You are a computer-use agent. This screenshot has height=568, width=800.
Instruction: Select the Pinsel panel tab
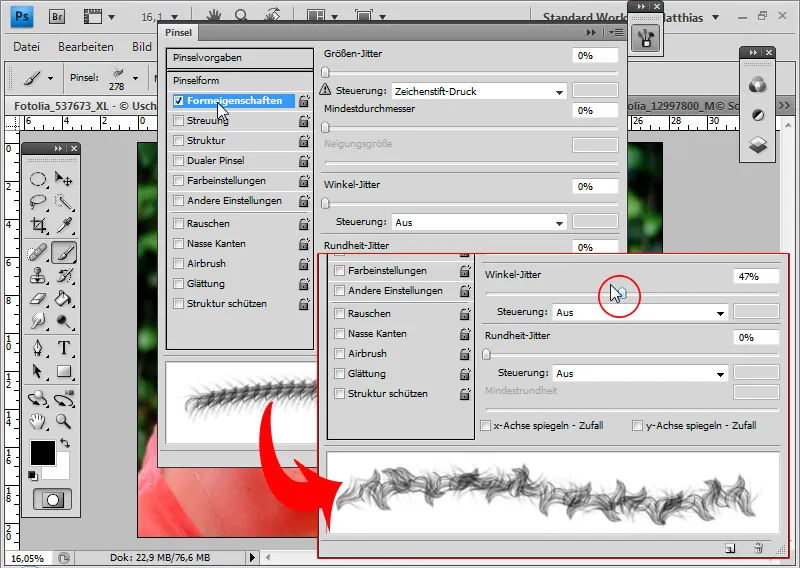point(179,33)
